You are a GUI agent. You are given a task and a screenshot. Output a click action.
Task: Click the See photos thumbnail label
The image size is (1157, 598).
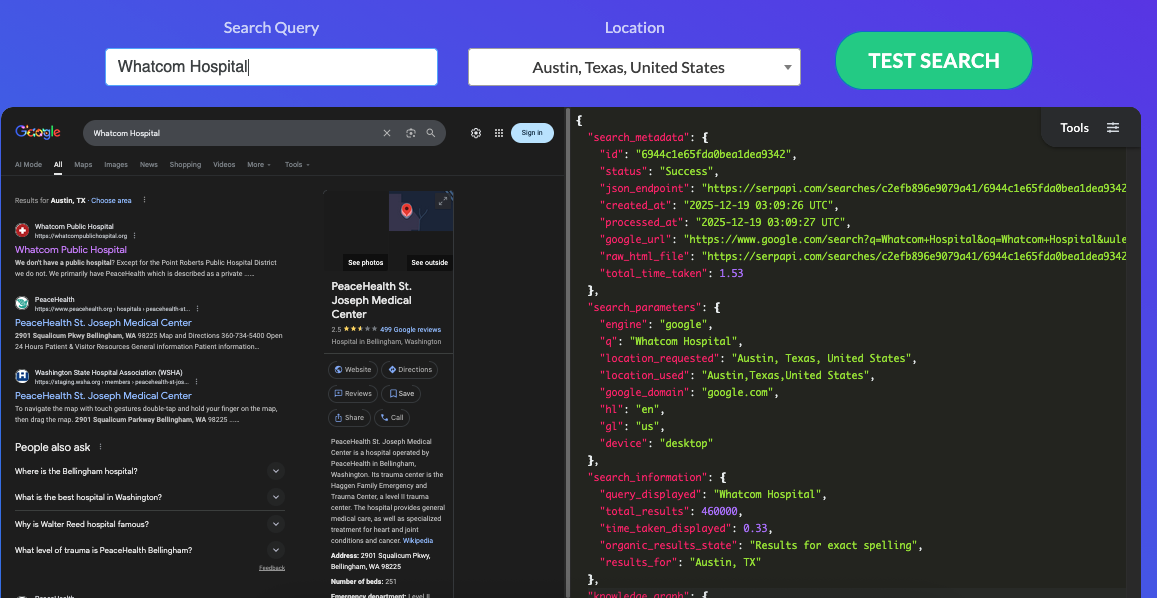(365, 263)
